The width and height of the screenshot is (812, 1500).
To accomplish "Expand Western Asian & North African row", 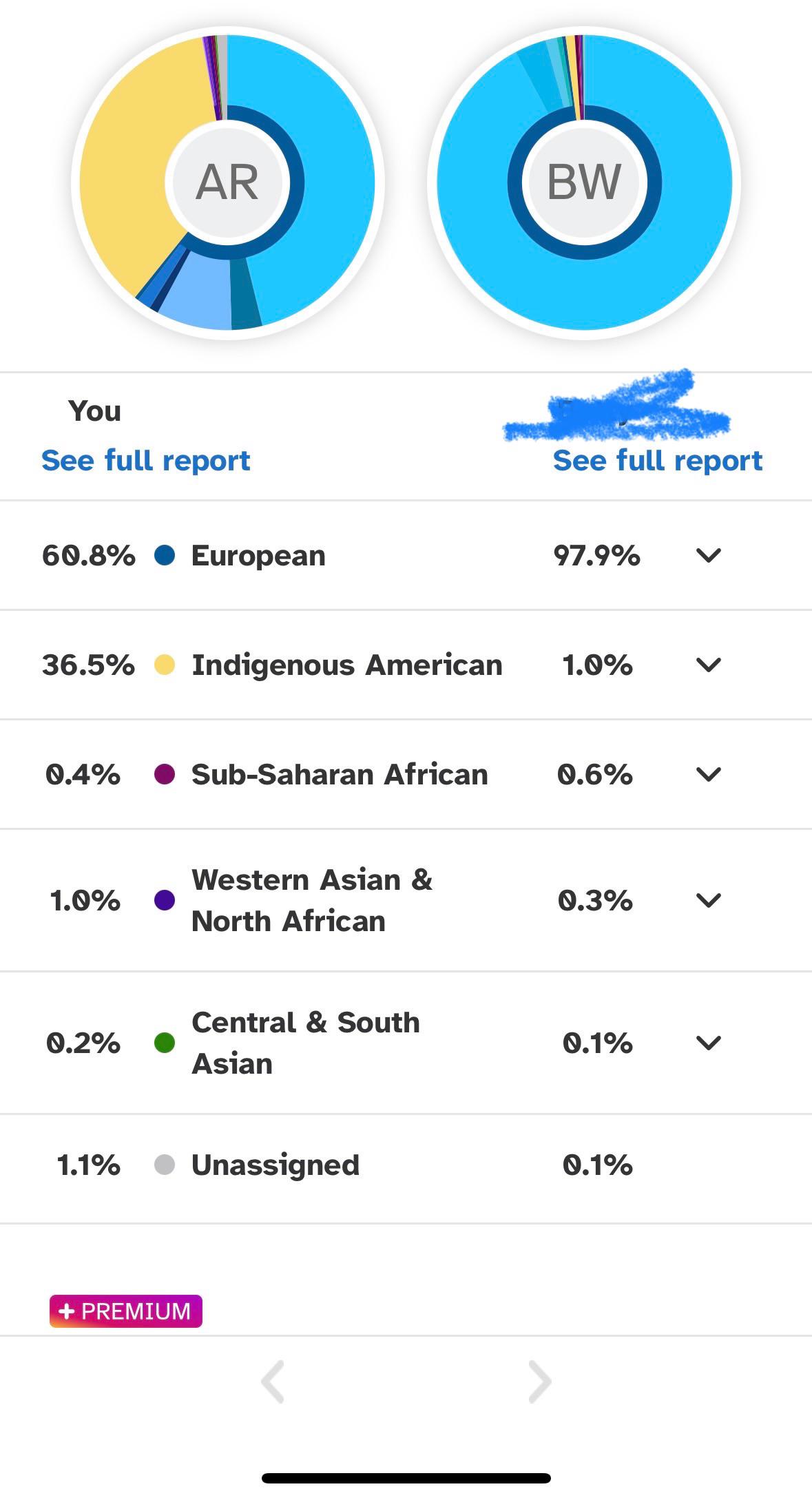I will click(708, 900).
